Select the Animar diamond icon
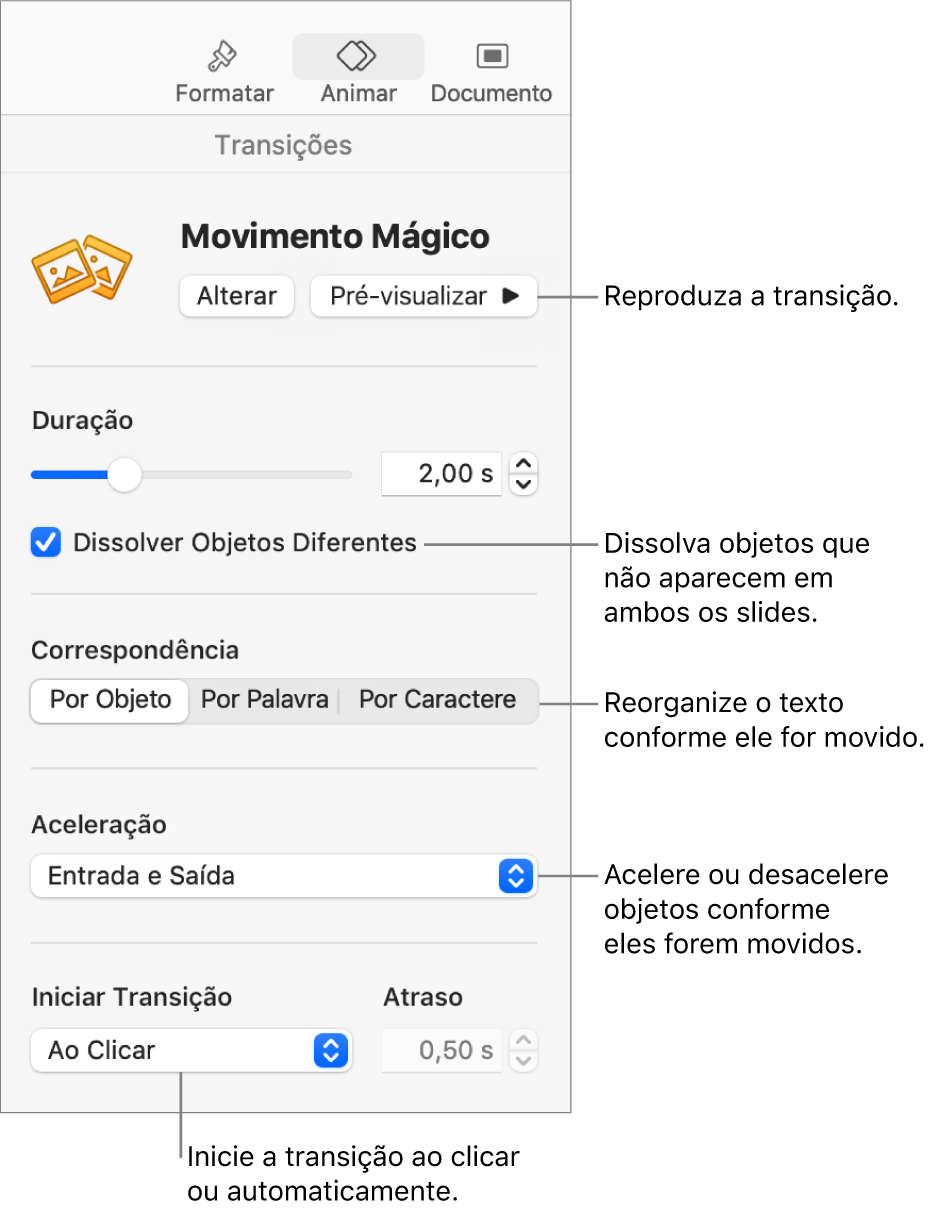Image resolution: width=939 pixels, height=1218 pixels. [357, 58]
